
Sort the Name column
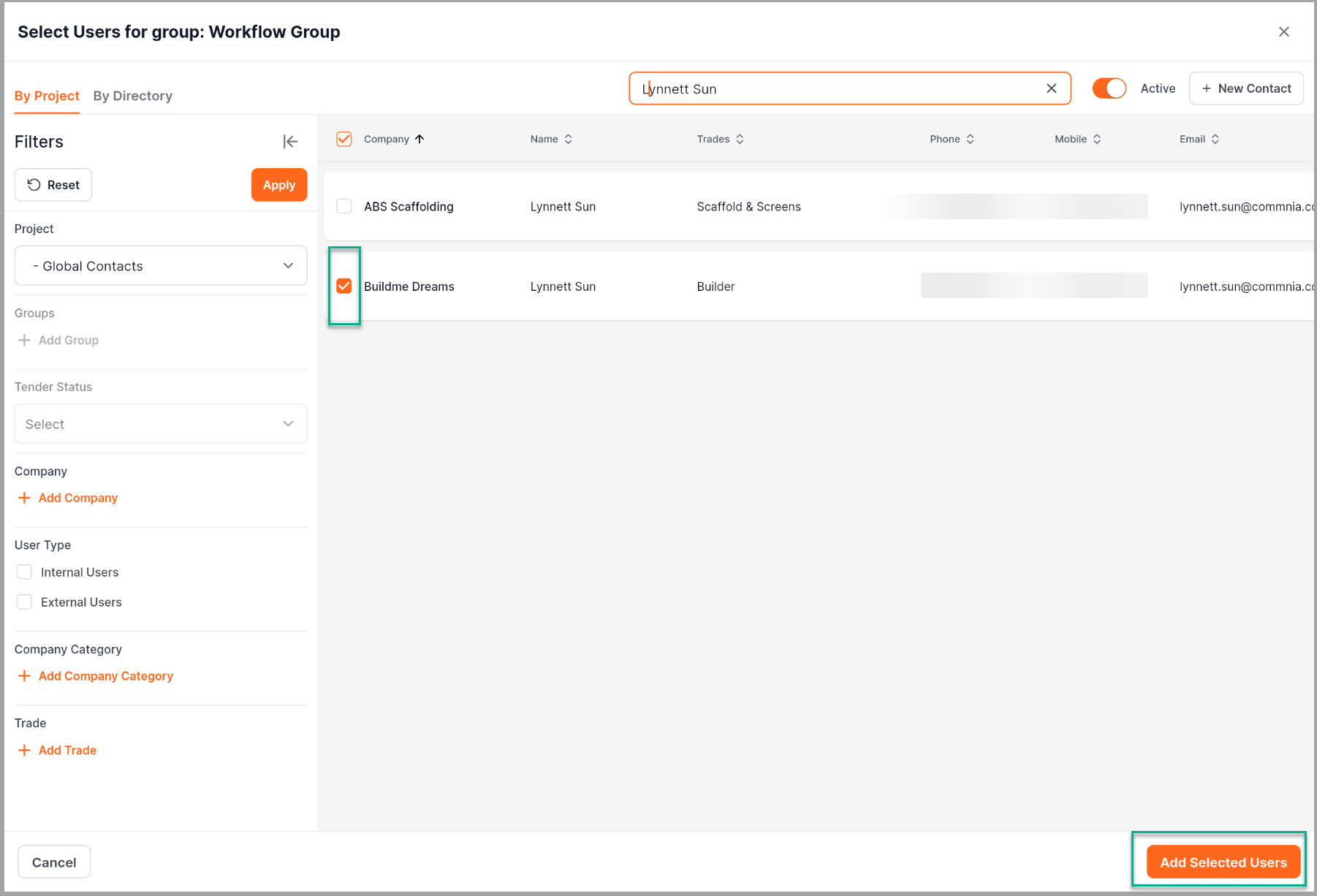coord(568,139)
